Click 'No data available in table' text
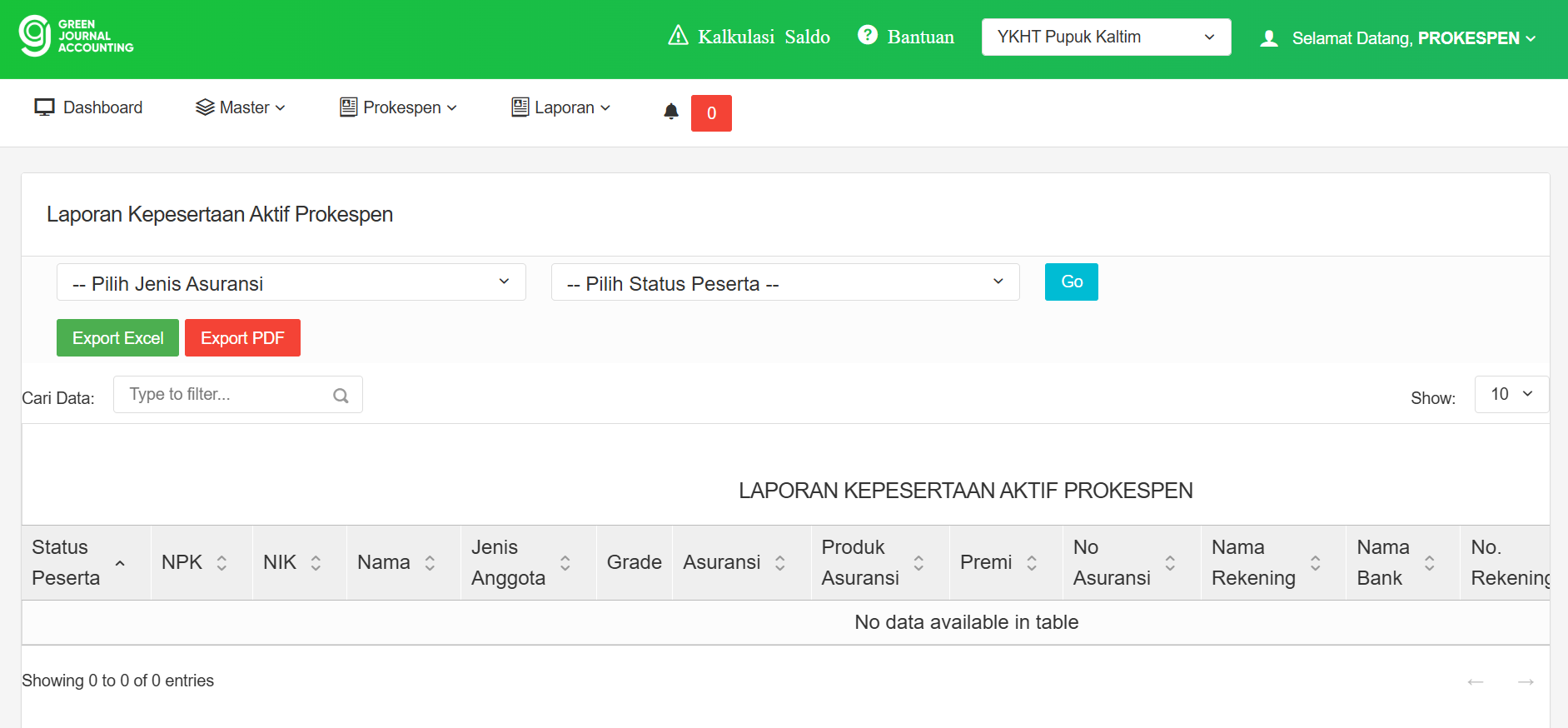 point(966,622)
